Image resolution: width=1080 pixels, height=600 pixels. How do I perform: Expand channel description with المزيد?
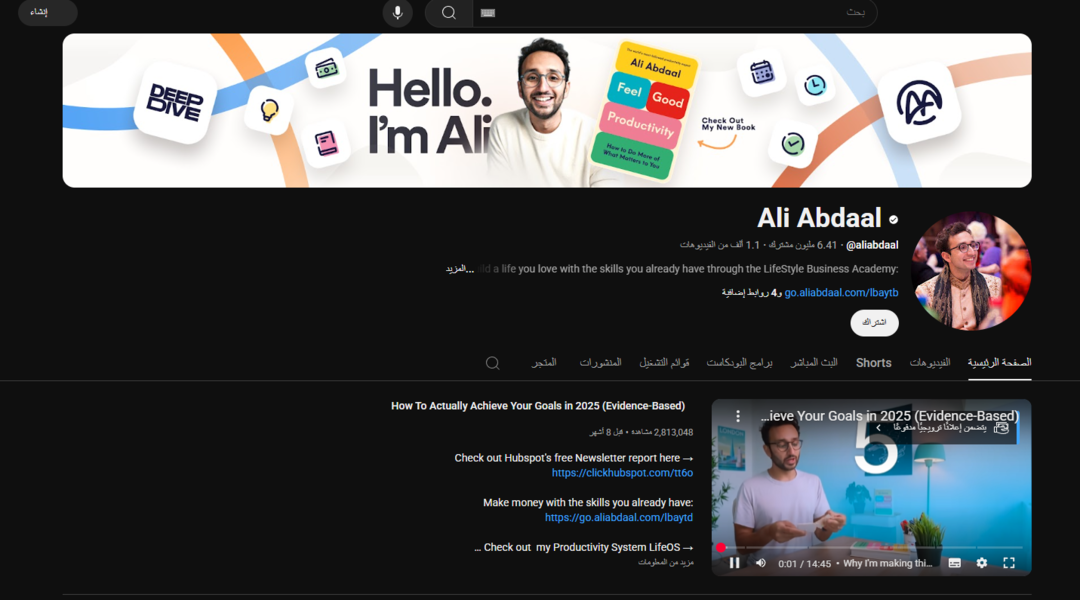pos(459,269)
